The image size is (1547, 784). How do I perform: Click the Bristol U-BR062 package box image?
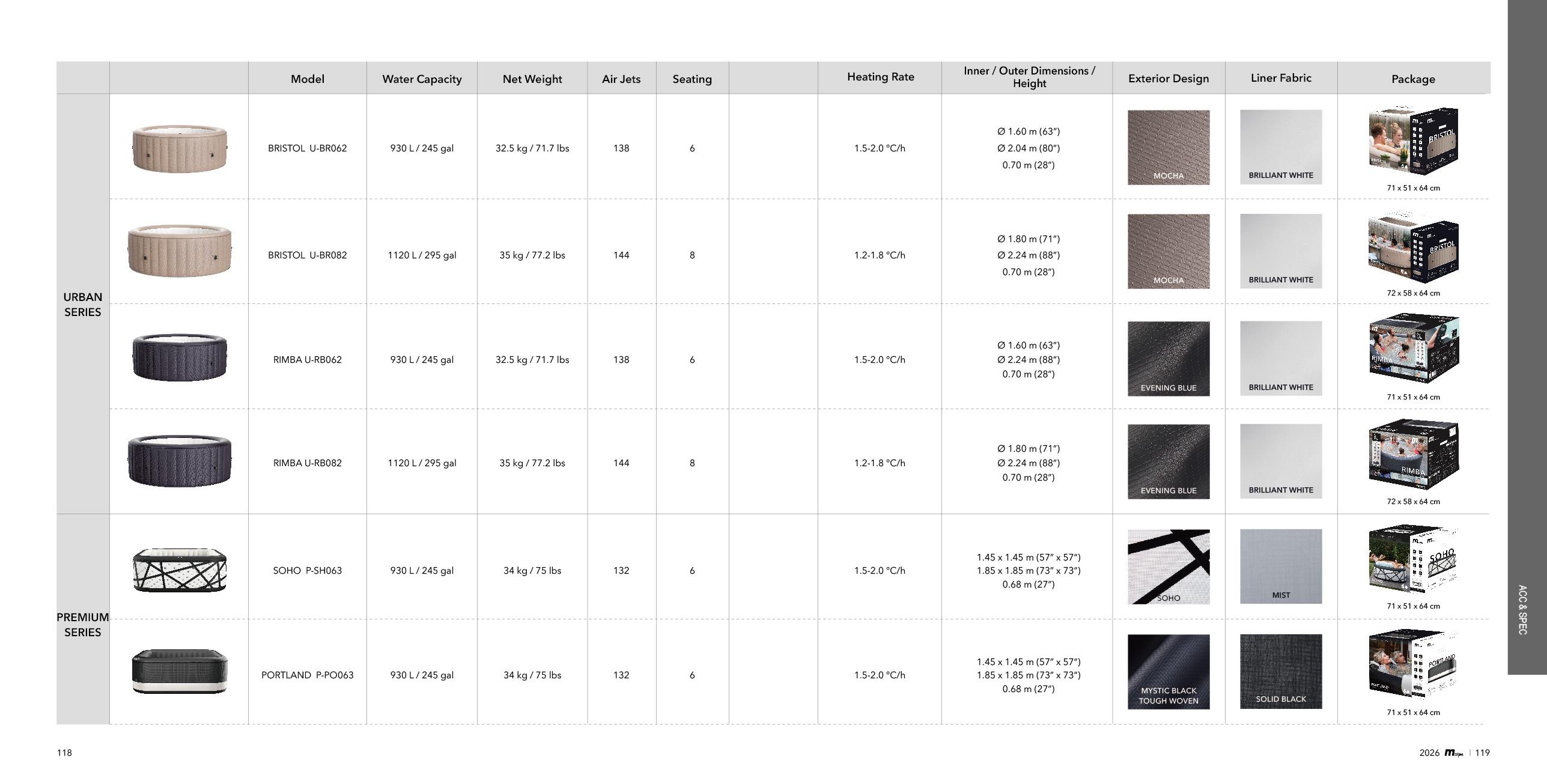point(1413,140)
